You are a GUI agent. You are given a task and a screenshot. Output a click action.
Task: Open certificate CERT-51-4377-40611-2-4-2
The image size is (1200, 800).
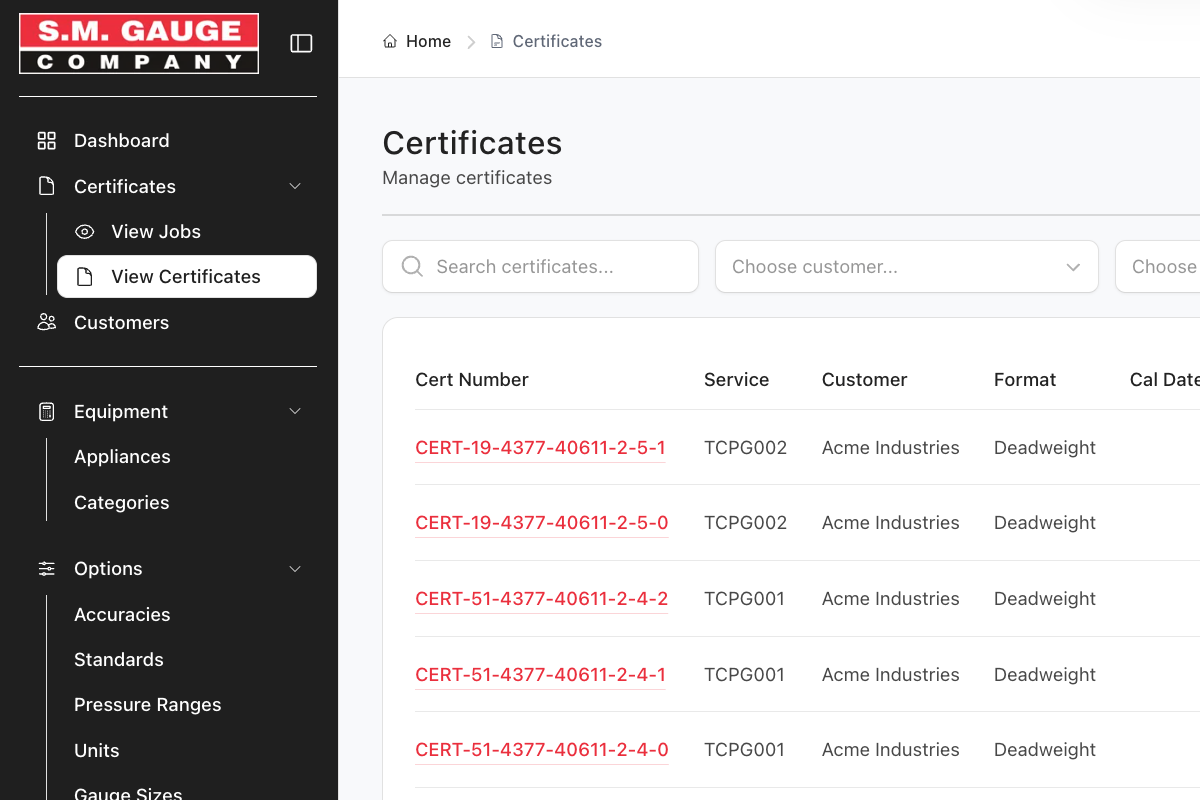[x=542, y=599]
